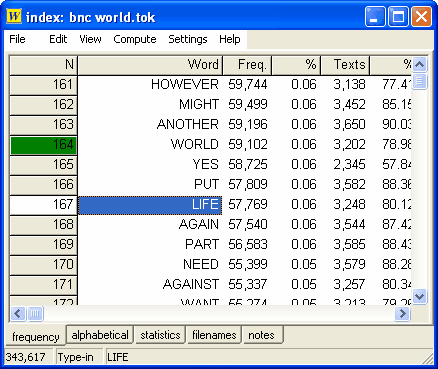The height and width of the screenshot is (369, 438).
Task: Sort by the Freq. column header
Action: (x=247, y=65)
